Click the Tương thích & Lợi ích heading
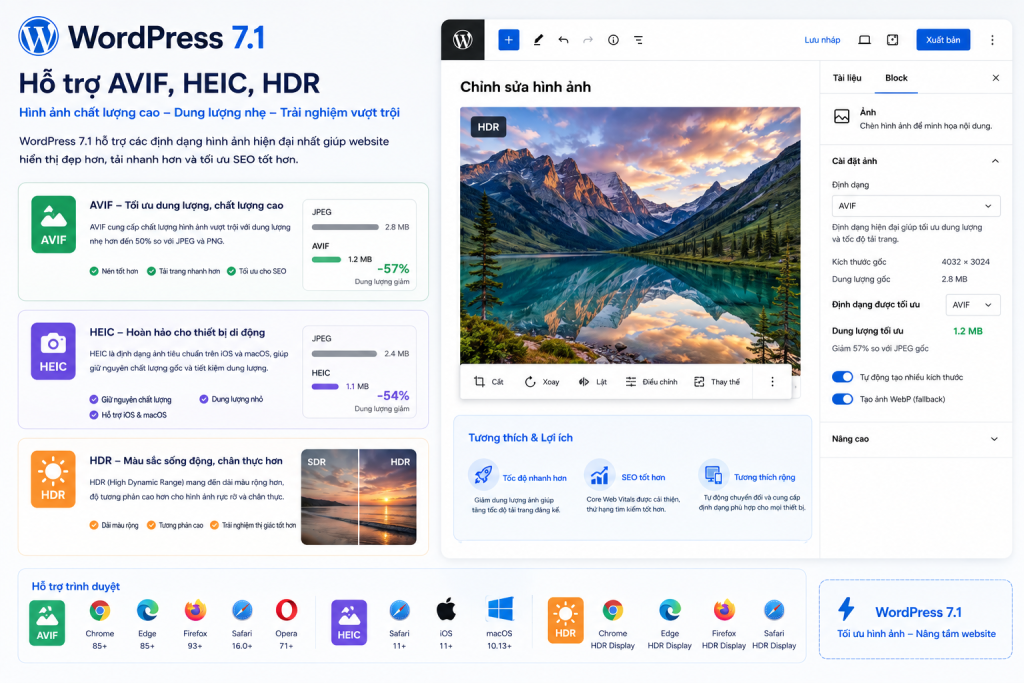Viewport: 1024px width, 683px height. point(520,437)
